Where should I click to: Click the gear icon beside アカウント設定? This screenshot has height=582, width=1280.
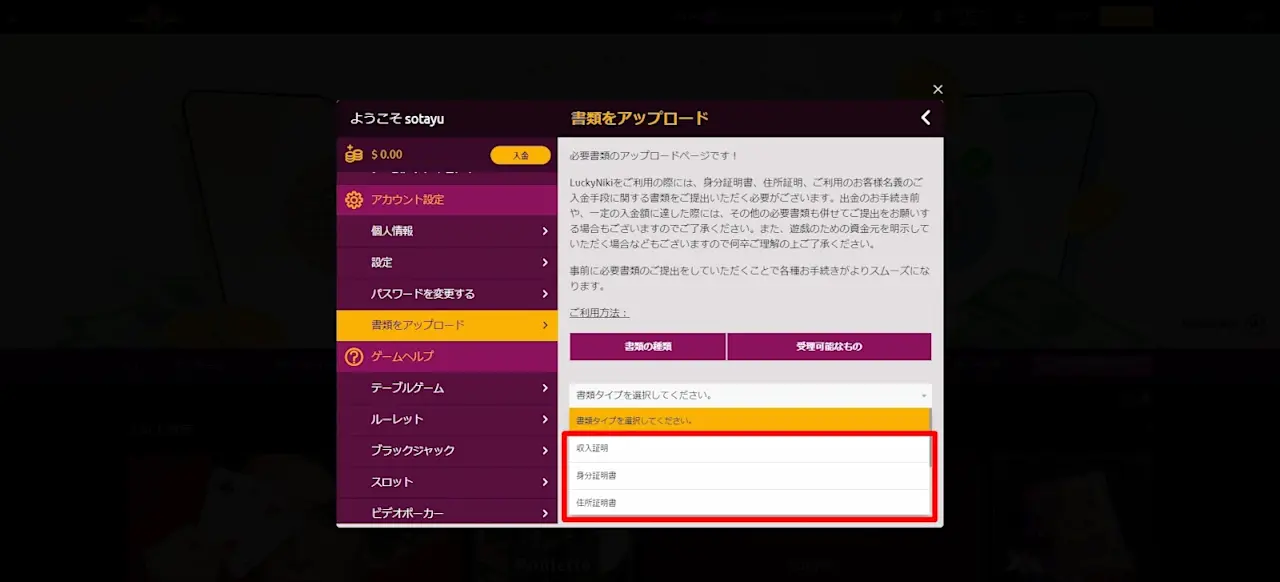[x=353, y=199]
